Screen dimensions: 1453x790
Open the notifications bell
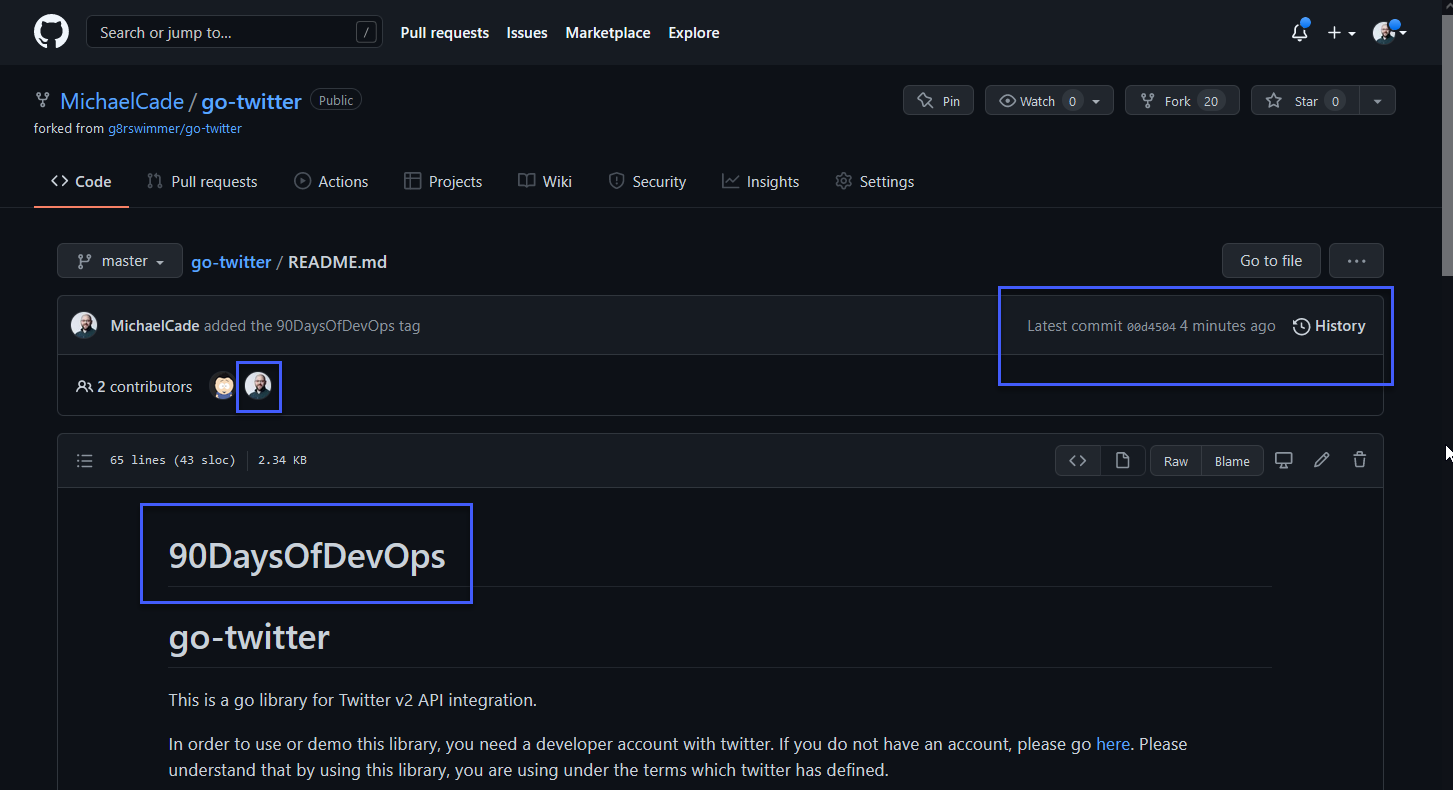pyautogui.click(x=1298, y=32)
